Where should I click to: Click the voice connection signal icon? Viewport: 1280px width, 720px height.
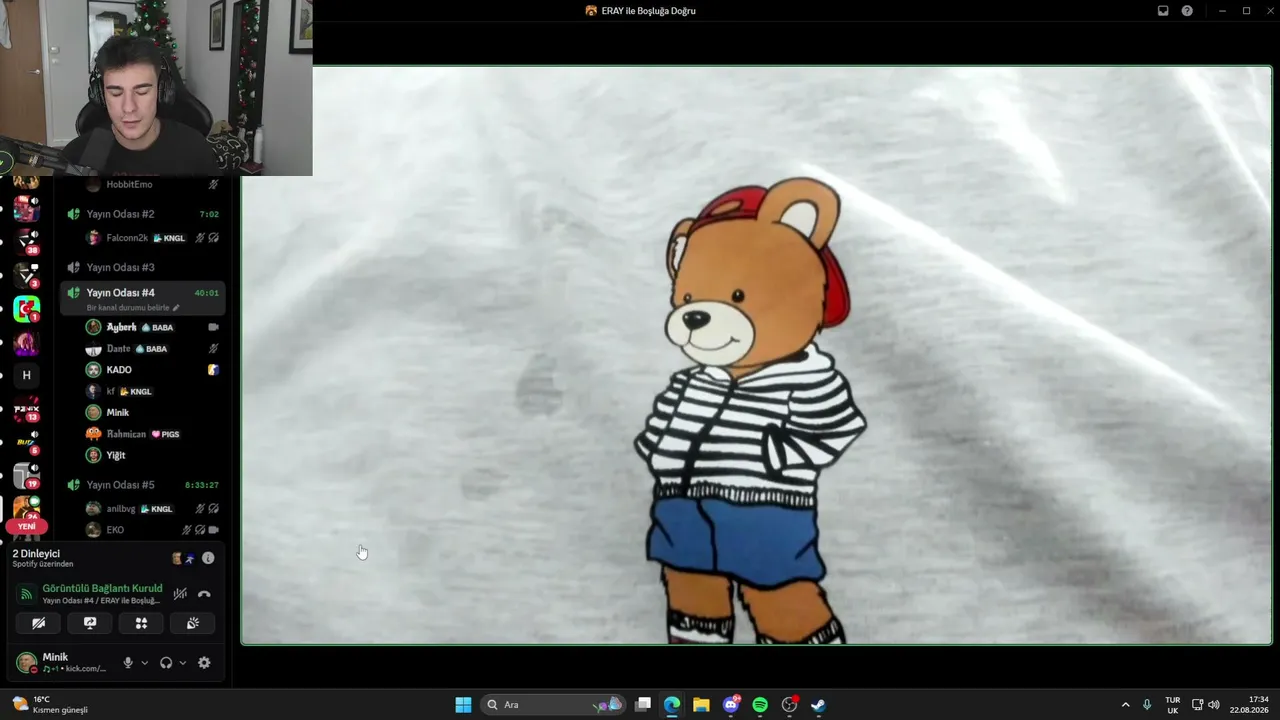coord(26,594)
